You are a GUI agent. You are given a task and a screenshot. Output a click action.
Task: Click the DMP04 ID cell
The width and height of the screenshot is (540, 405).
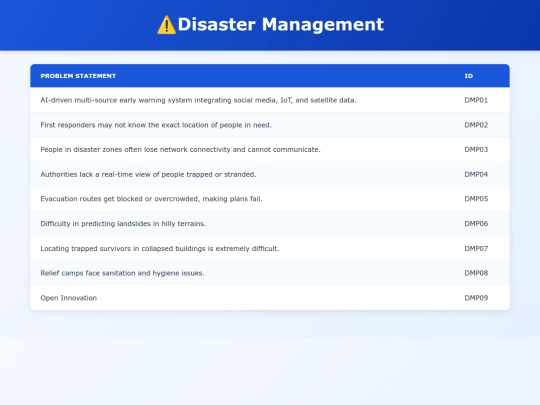pos(476,174)
